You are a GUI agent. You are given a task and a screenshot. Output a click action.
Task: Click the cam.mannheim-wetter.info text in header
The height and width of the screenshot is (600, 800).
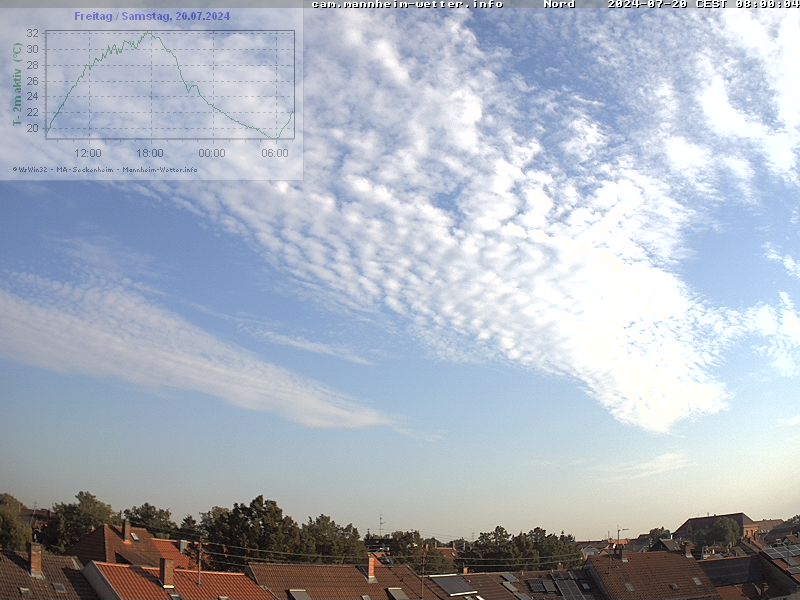tap(407, 4)
